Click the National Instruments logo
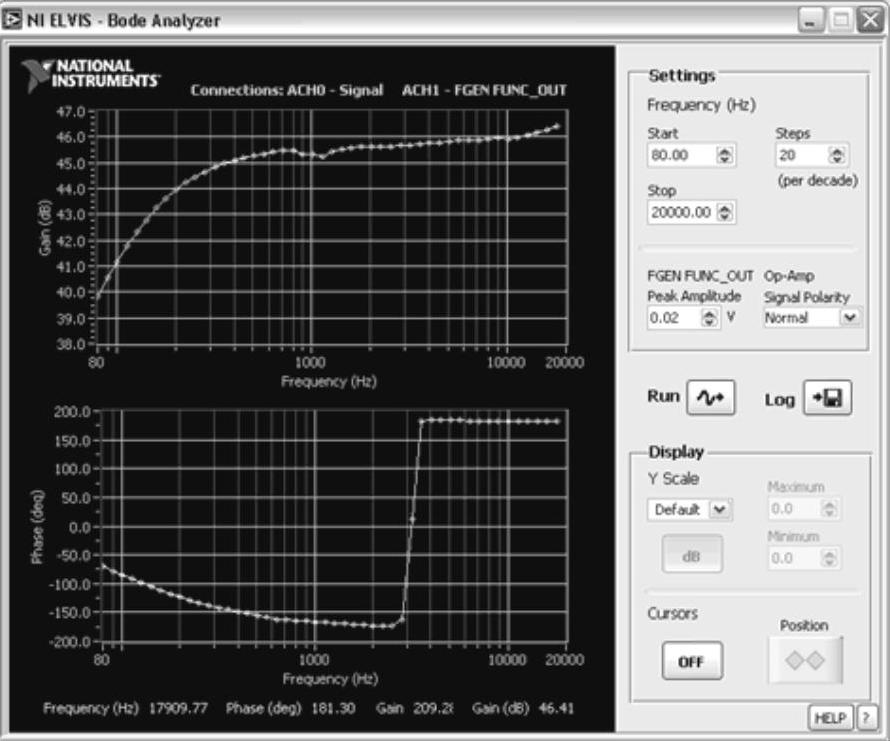The width and height of the screenshot is (890, 741). pyautogui.click(x=91, y=74)
